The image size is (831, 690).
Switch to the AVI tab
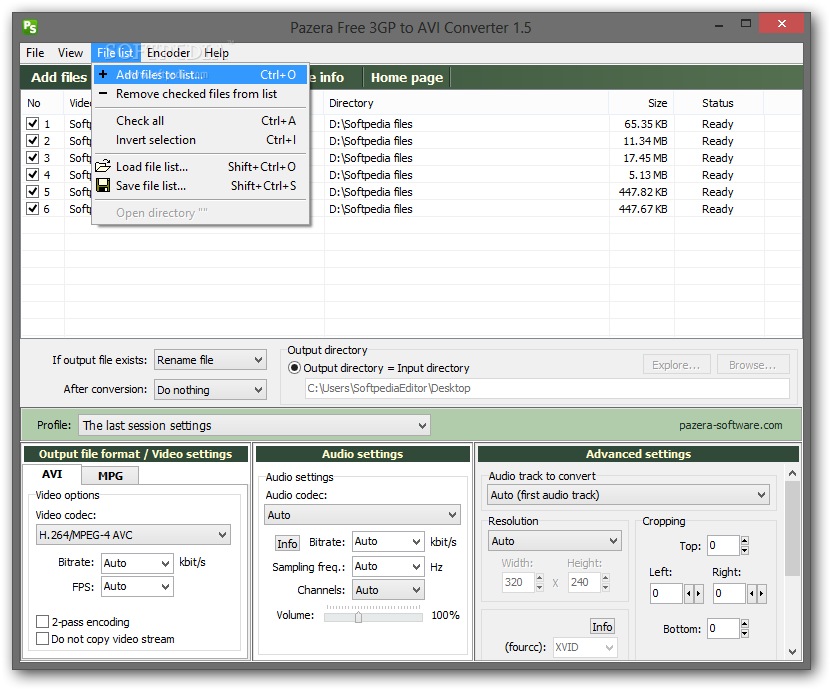pyautogui.click(x=52, y=474)
